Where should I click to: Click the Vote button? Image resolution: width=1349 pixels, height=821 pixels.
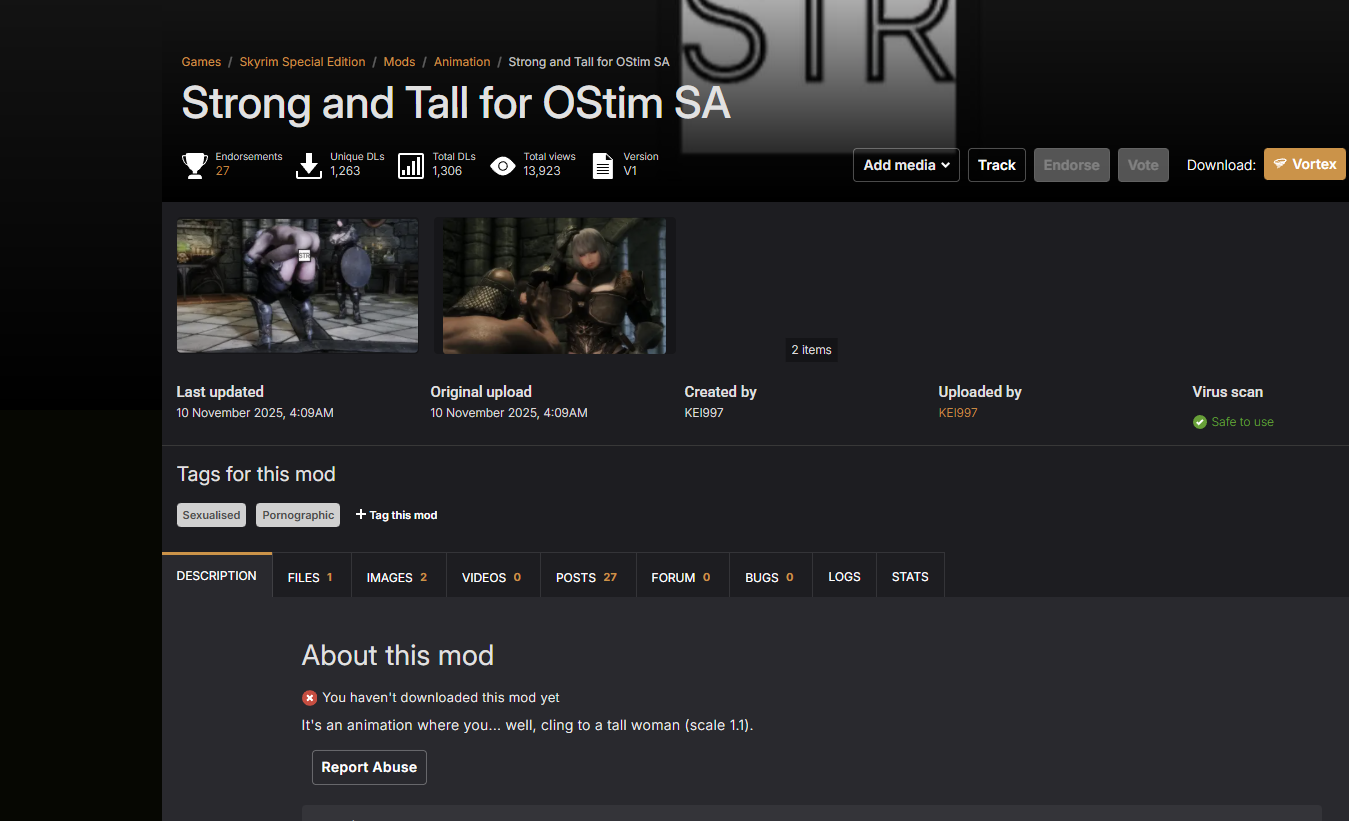pyautogui.click(x=1143, y=165)
